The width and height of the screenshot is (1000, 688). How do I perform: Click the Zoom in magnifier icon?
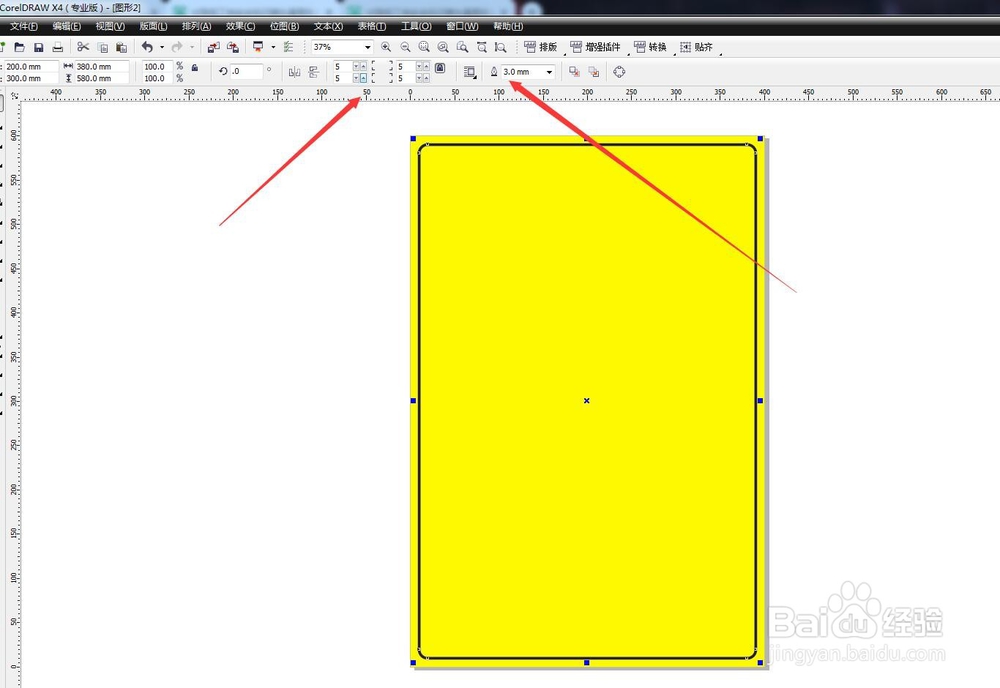(386, 47)
